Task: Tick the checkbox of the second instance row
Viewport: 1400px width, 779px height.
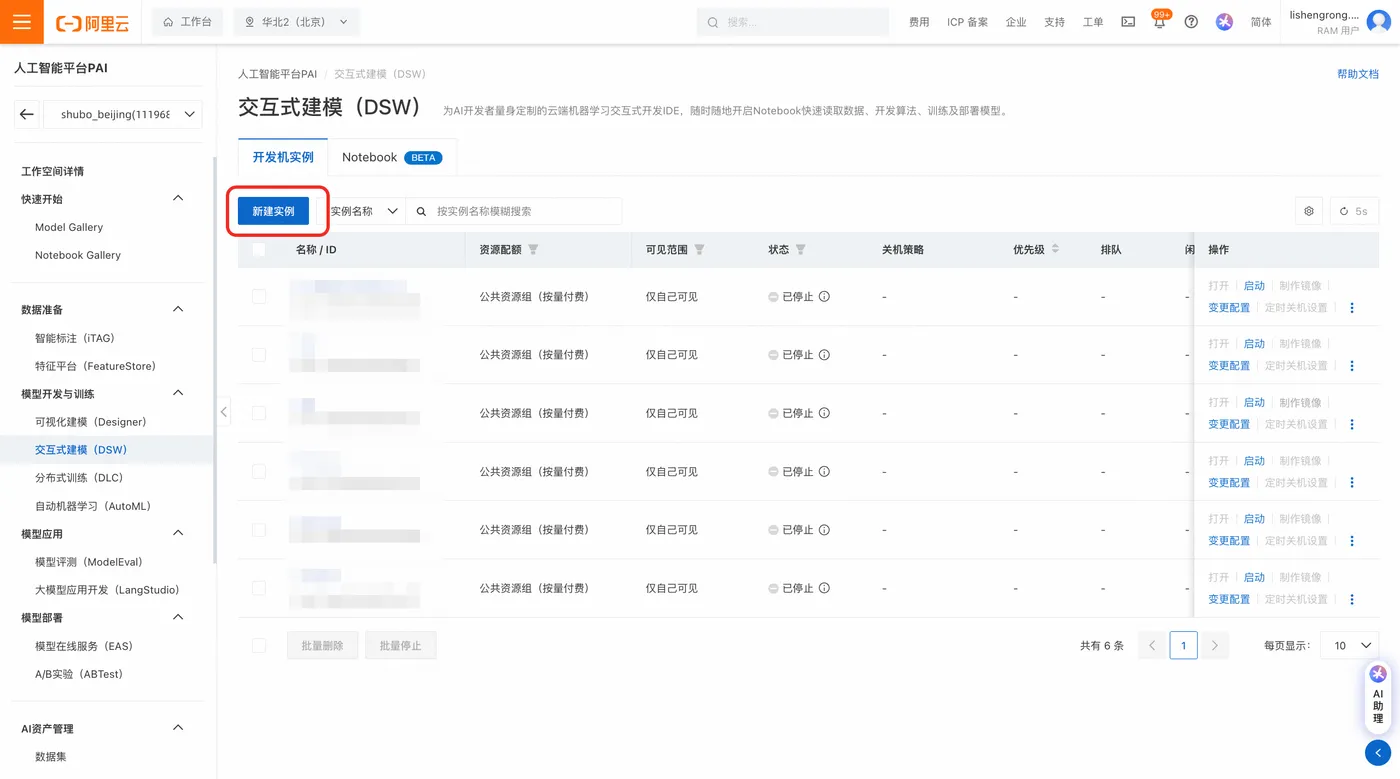Action: pyautogui.click(x=259, y=355)
